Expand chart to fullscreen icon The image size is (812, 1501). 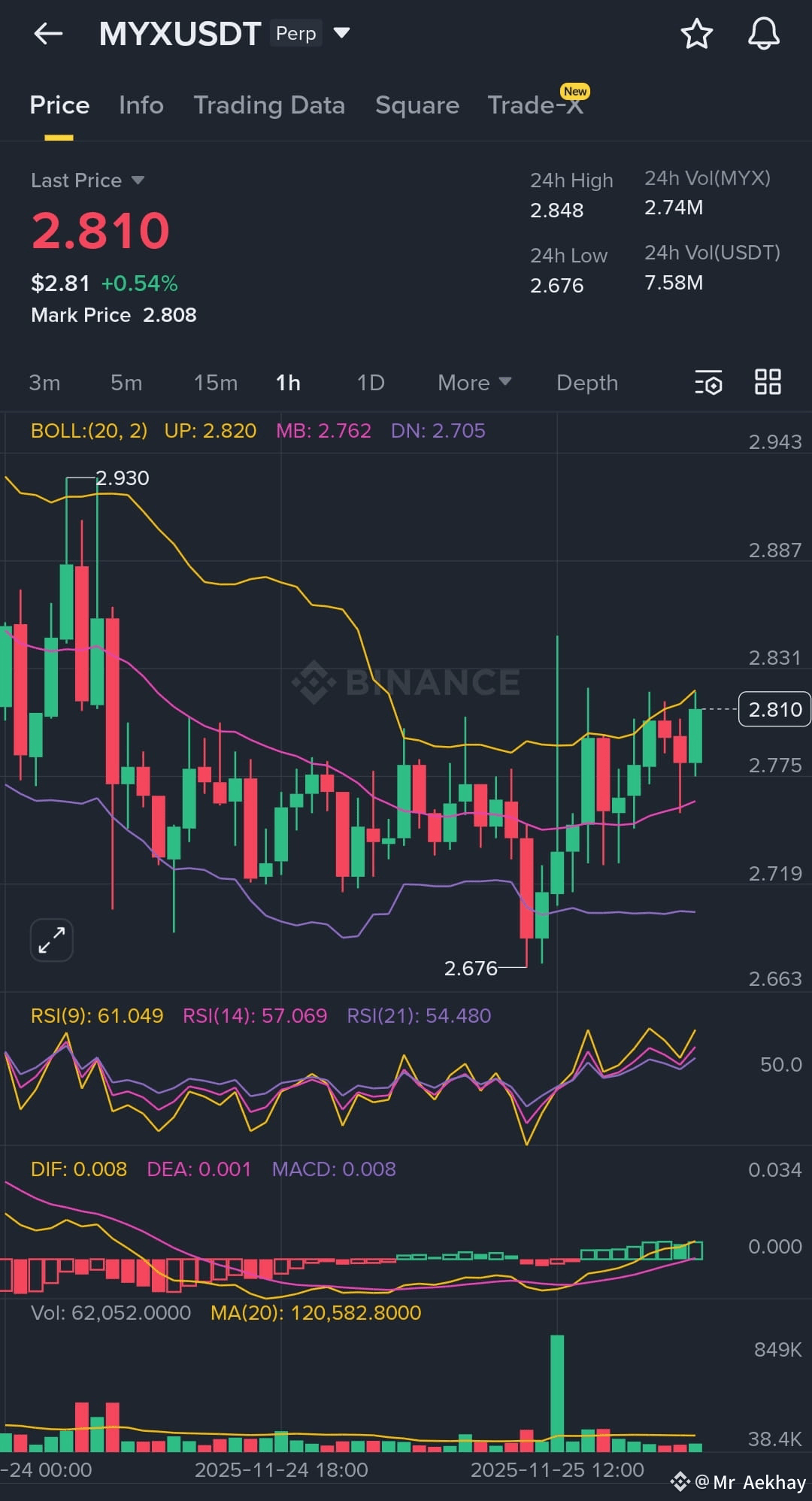[51, 940]
